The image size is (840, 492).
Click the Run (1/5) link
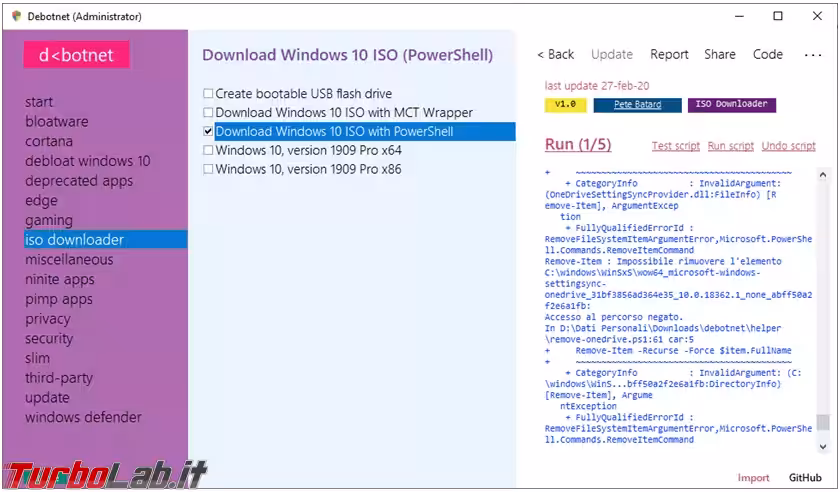(577, 145)
